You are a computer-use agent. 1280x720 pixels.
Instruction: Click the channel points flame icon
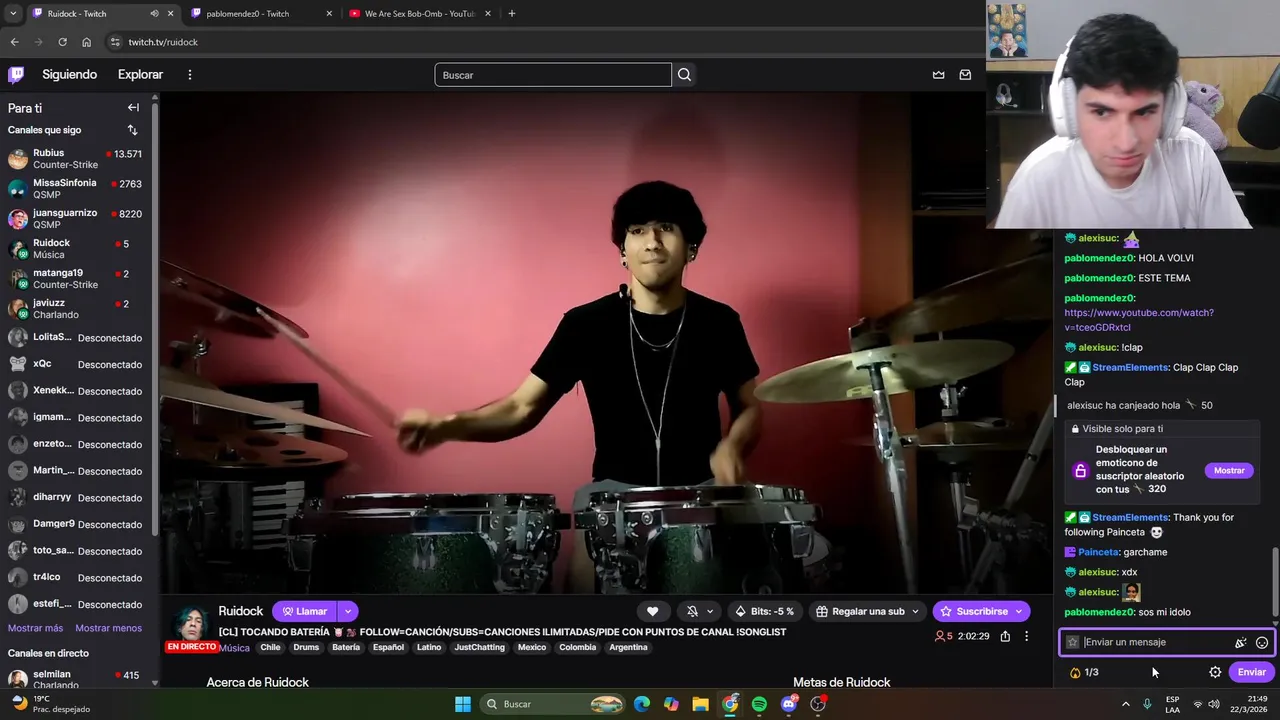[1075, 673]
